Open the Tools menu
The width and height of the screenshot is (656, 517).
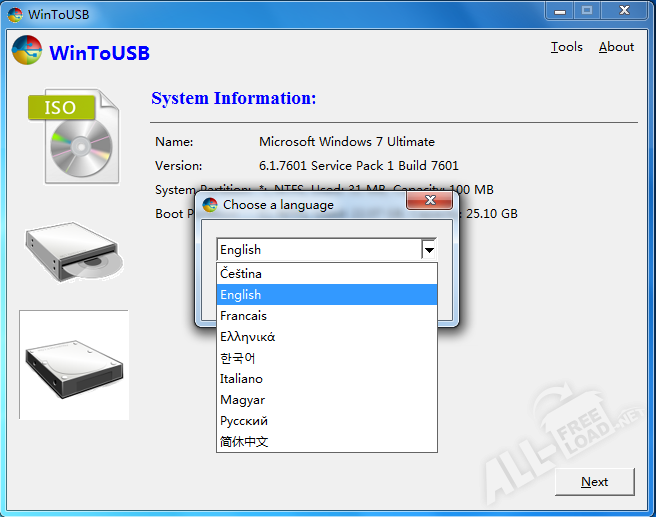click(566, 47)
